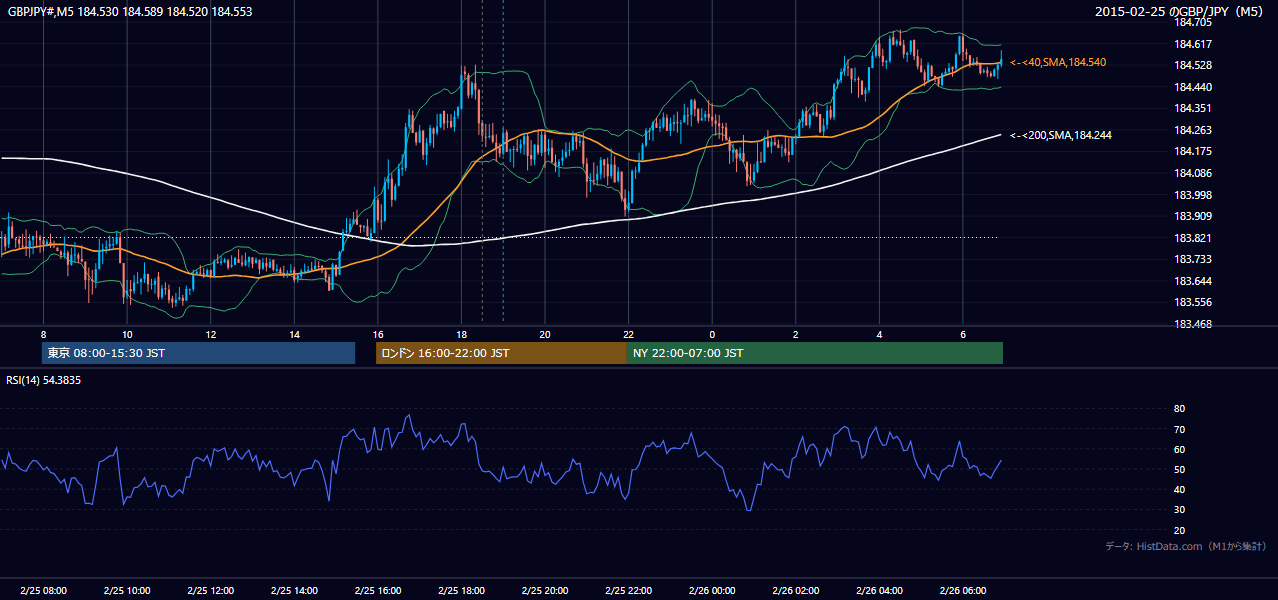Click price axis value 184.263
1278x600 pixels.
[1193, 130]
